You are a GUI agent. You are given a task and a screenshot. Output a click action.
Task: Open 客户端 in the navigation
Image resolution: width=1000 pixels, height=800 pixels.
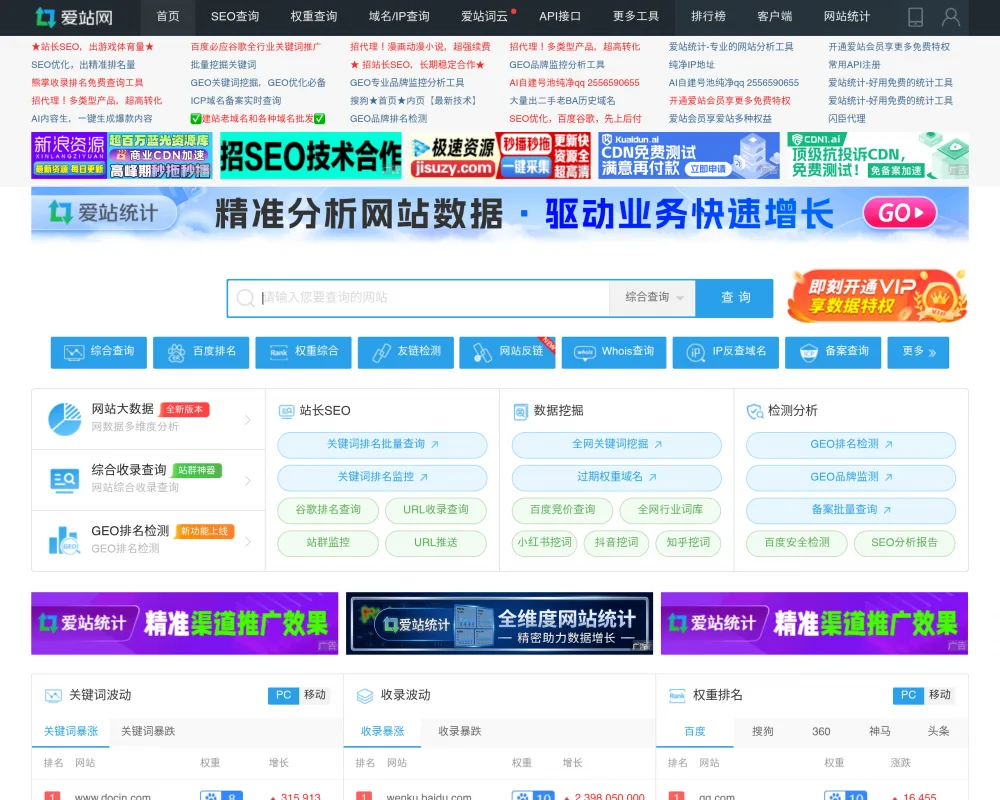(774, 17)
